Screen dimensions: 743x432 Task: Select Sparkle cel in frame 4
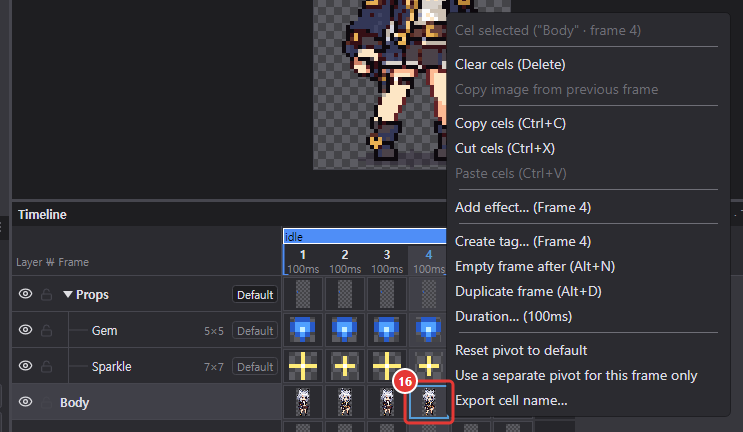(x=428, y=366)
